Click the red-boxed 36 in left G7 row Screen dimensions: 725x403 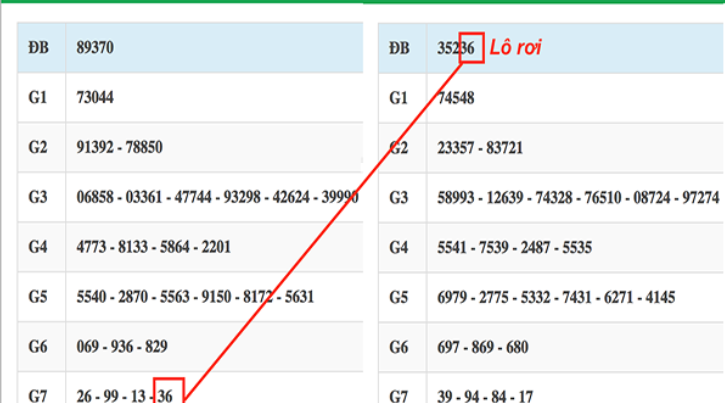pos(168,393)
